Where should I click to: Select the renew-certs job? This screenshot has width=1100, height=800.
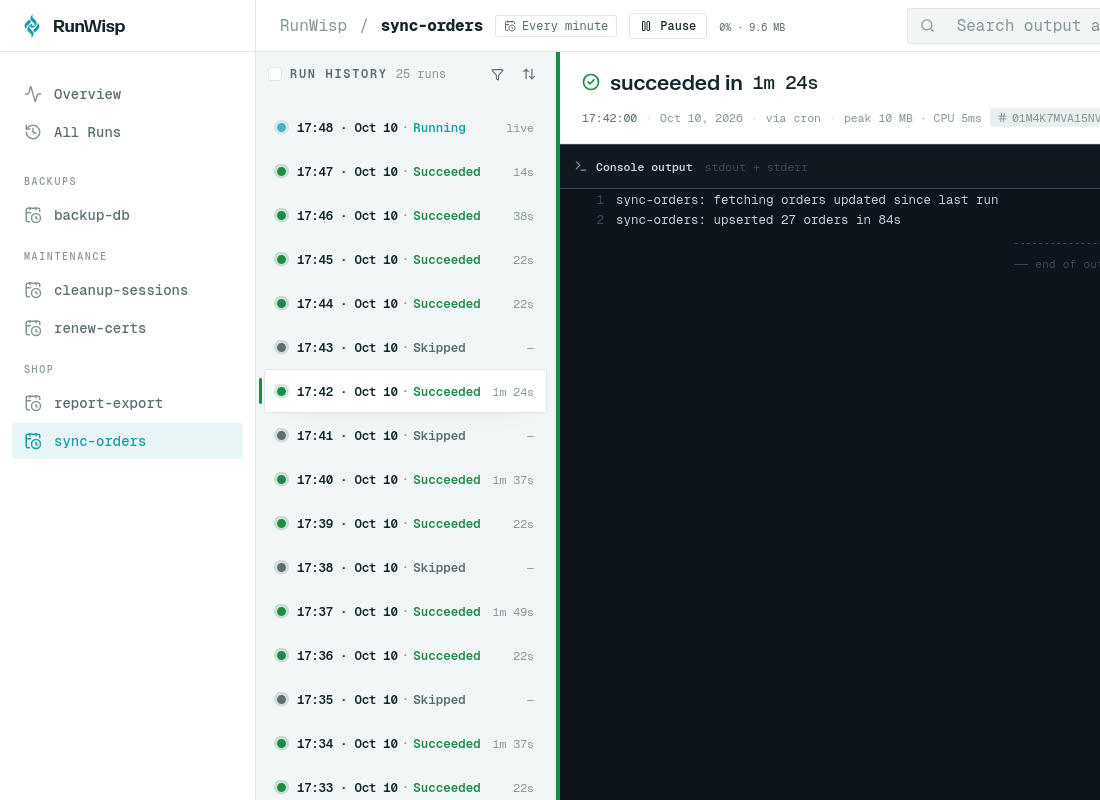tap(128, 328)
